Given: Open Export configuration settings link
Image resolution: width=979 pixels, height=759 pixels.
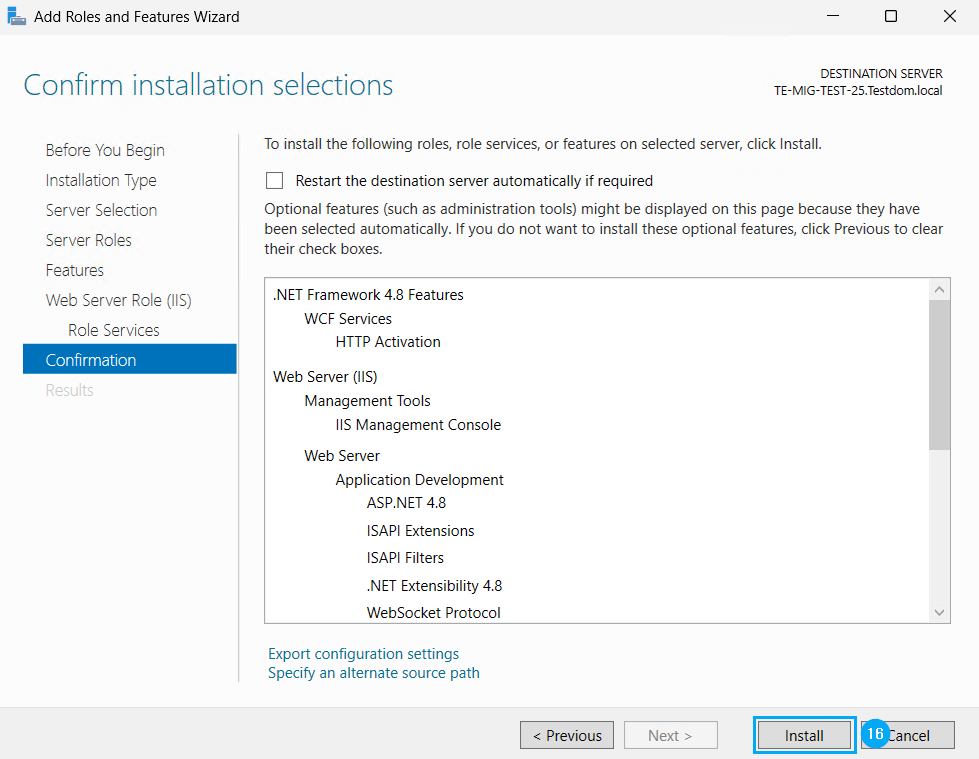Looking at the screenshot, I should [x=363, y=654].
